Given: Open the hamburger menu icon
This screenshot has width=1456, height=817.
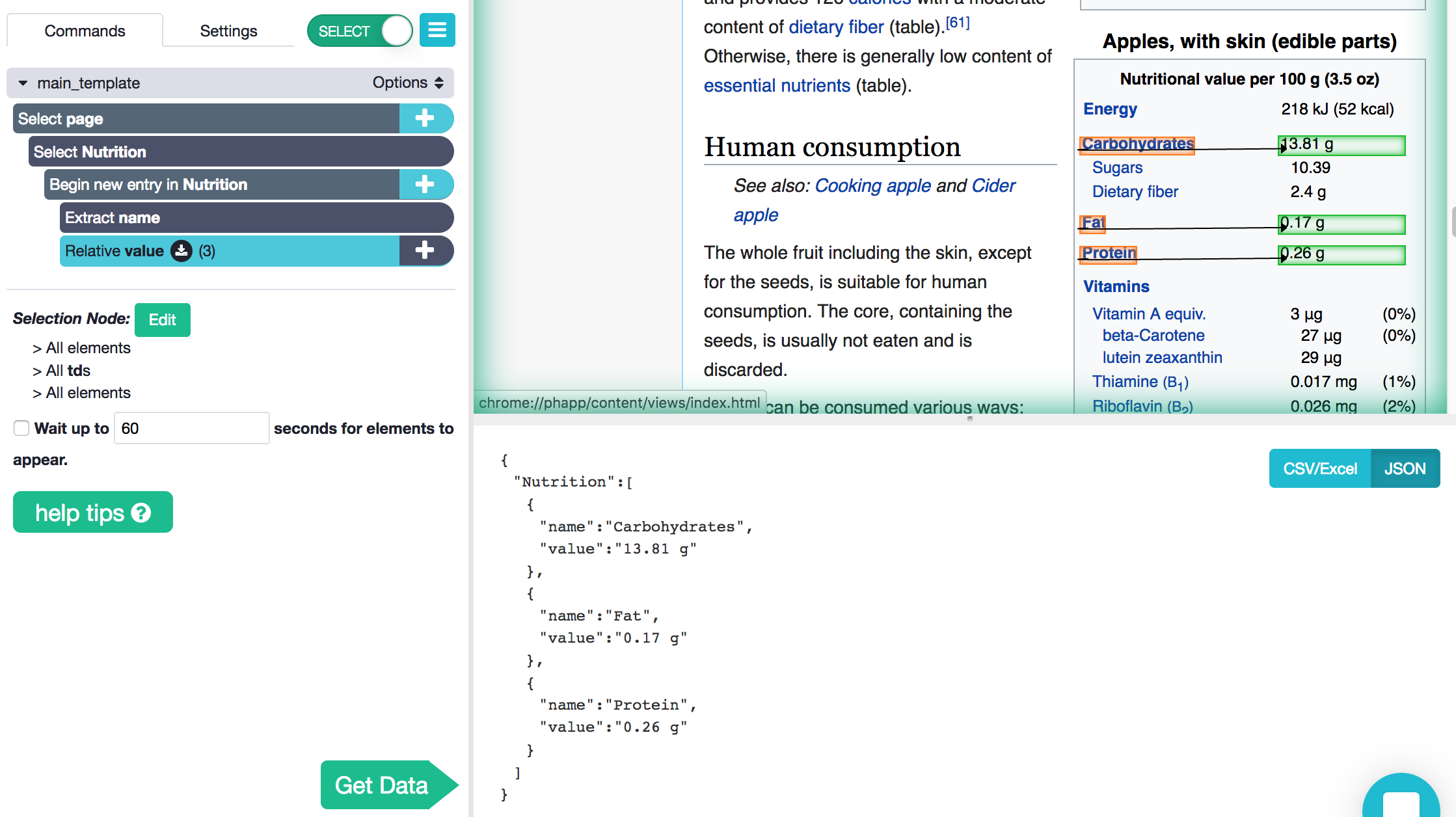Looking at the screenshot, I should pyautogui.click(x=437, y=30).
